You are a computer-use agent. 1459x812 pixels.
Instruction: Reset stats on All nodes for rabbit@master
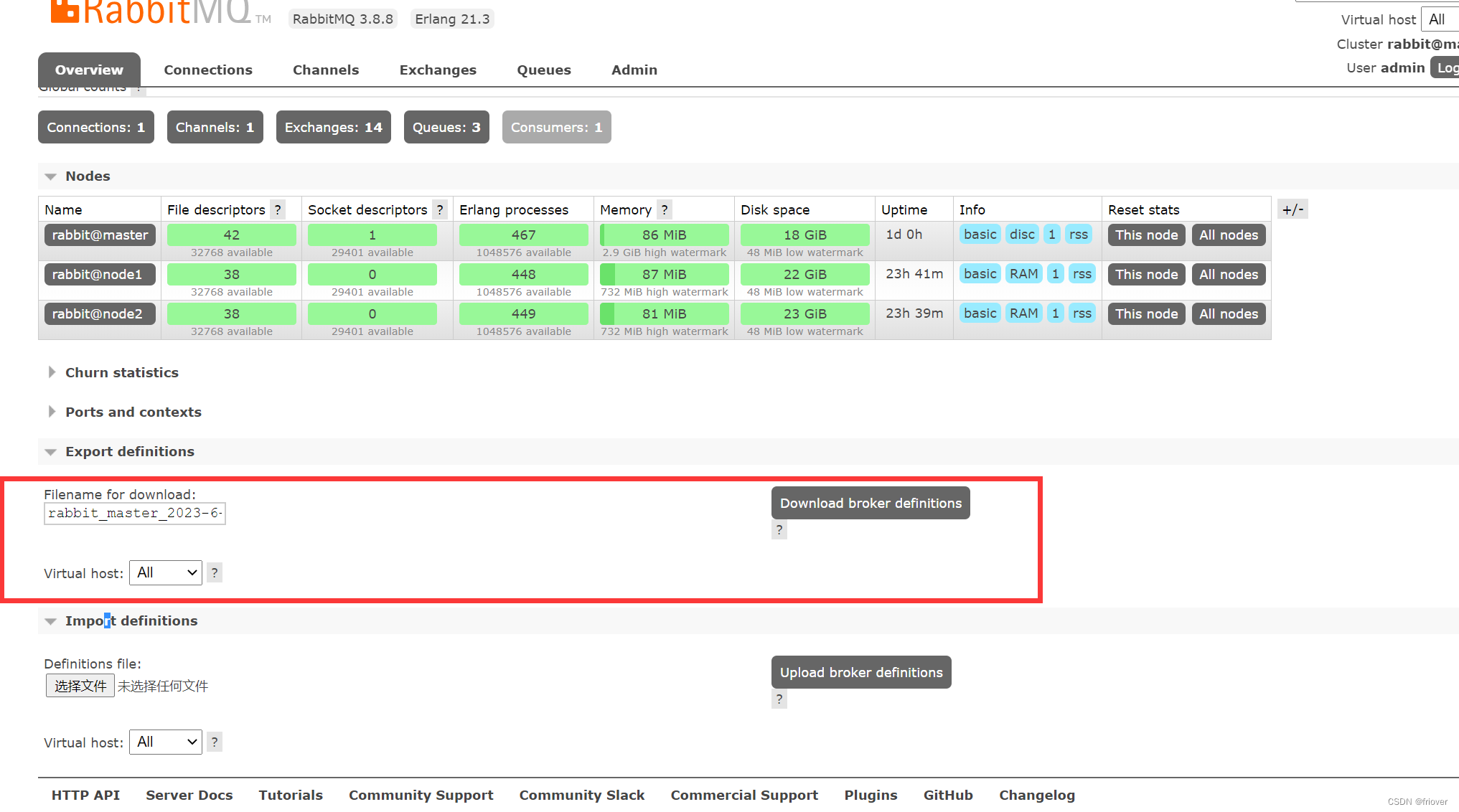point(1229,235)
